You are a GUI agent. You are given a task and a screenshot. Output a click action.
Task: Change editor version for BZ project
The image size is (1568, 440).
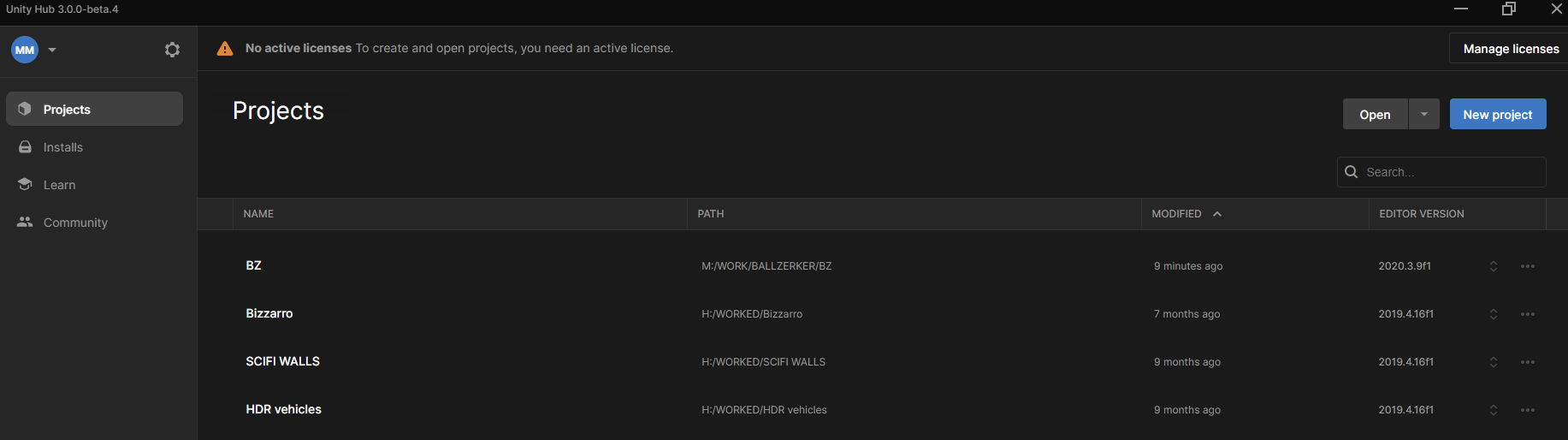(1493, 266)
